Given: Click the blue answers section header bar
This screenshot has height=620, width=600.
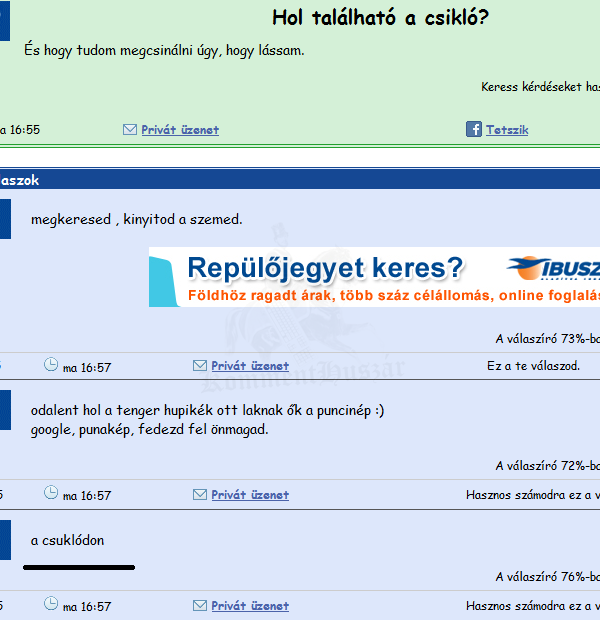Looking at the screenshot, I should pyautogui.click(x=300, y=180).
